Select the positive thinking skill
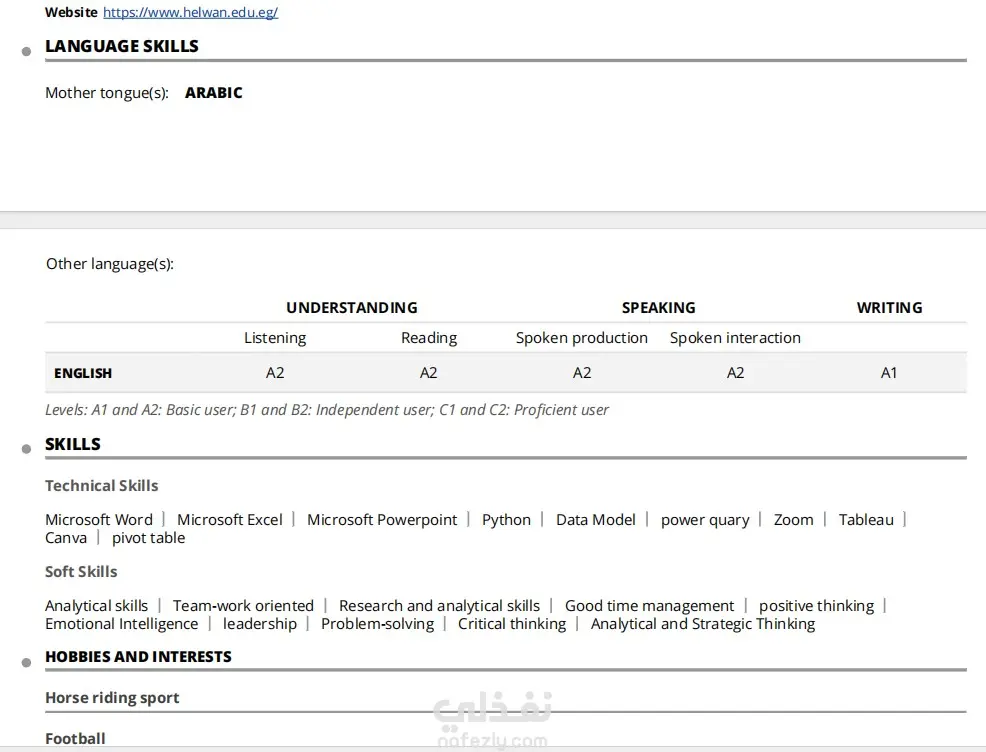Screen dimensions: 986x752 pyautogui.click(x=816, y=606)
